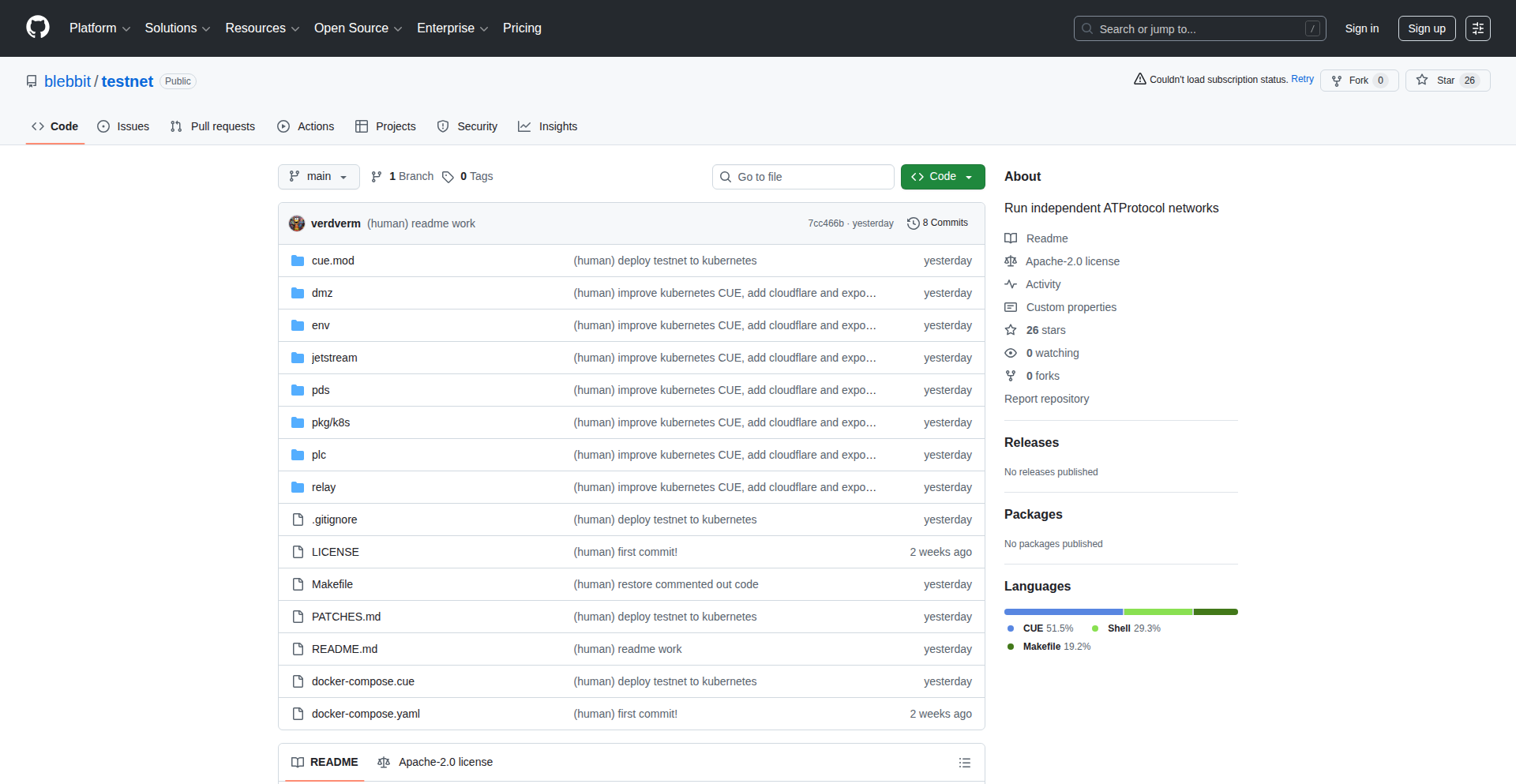The image size is (1516, 784).
Task: Click the GitHub logo in header
Action: 37,28
